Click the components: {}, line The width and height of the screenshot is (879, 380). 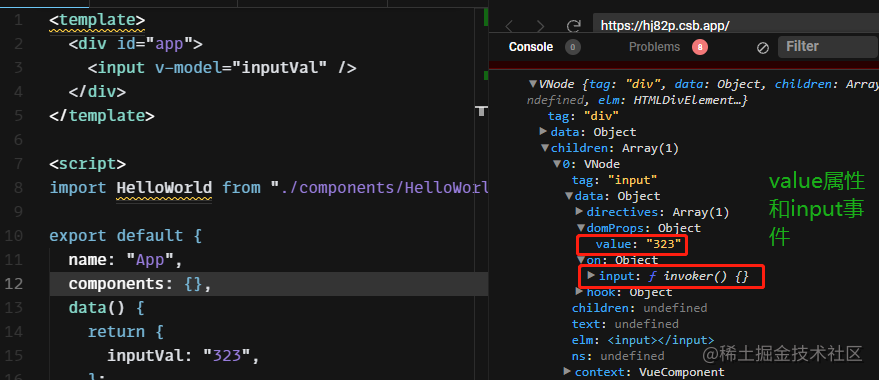pos(140,284)
